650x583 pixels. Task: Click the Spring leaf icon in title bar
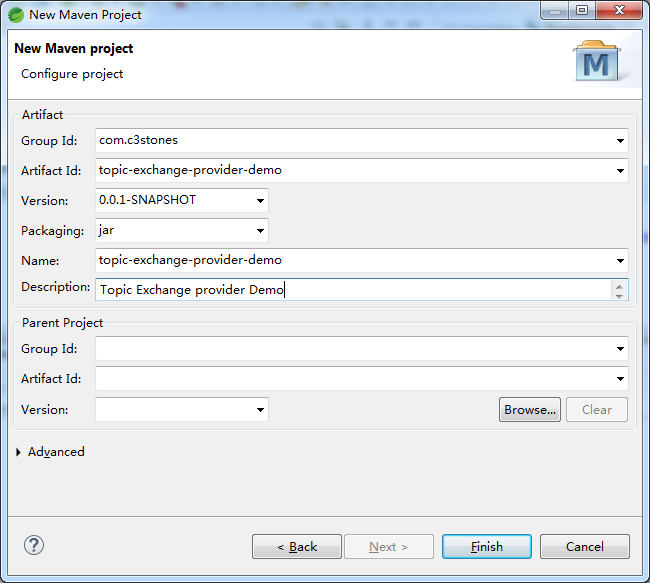coord(16,15)
